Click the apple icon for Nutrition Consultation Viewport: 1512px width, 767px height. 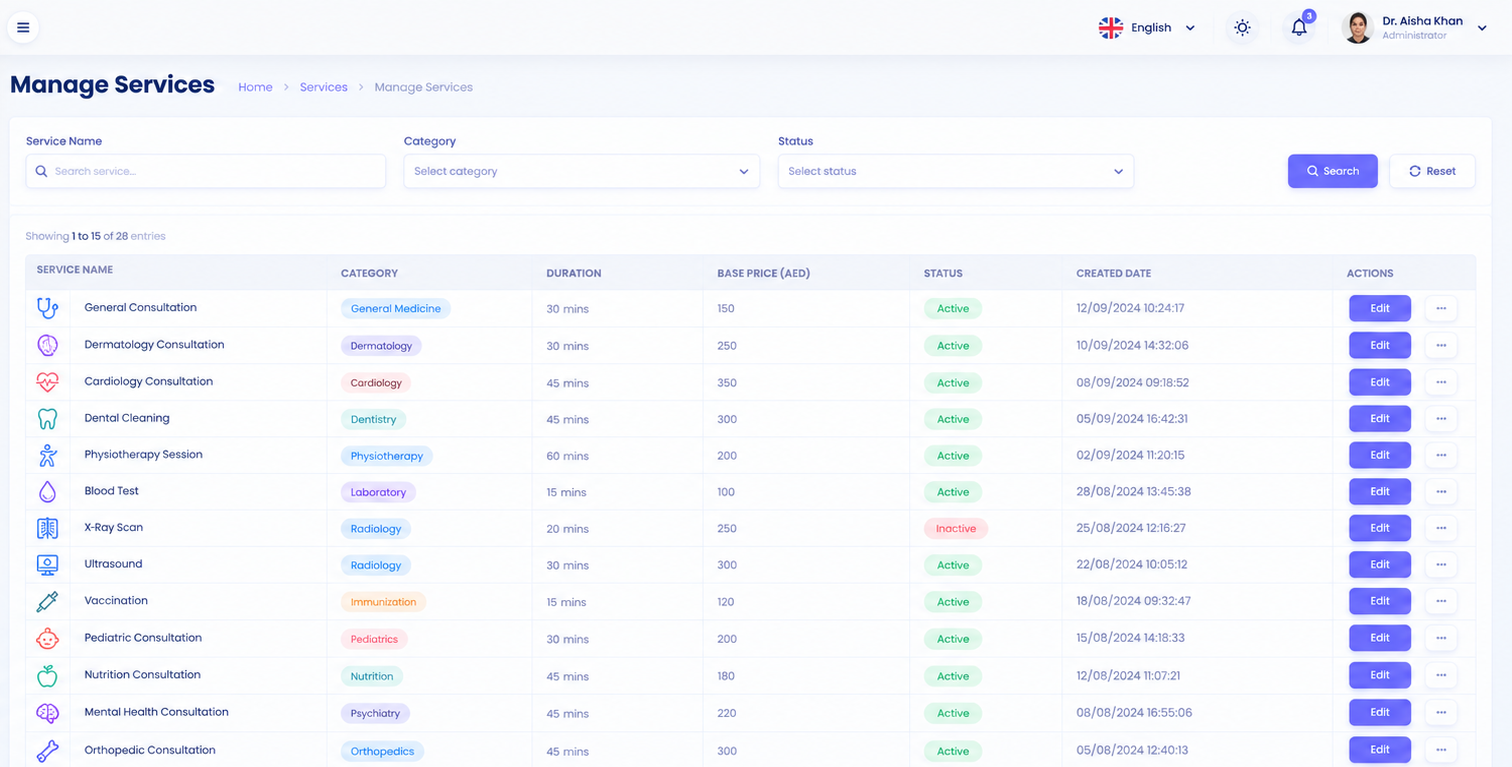click(47, 675)
